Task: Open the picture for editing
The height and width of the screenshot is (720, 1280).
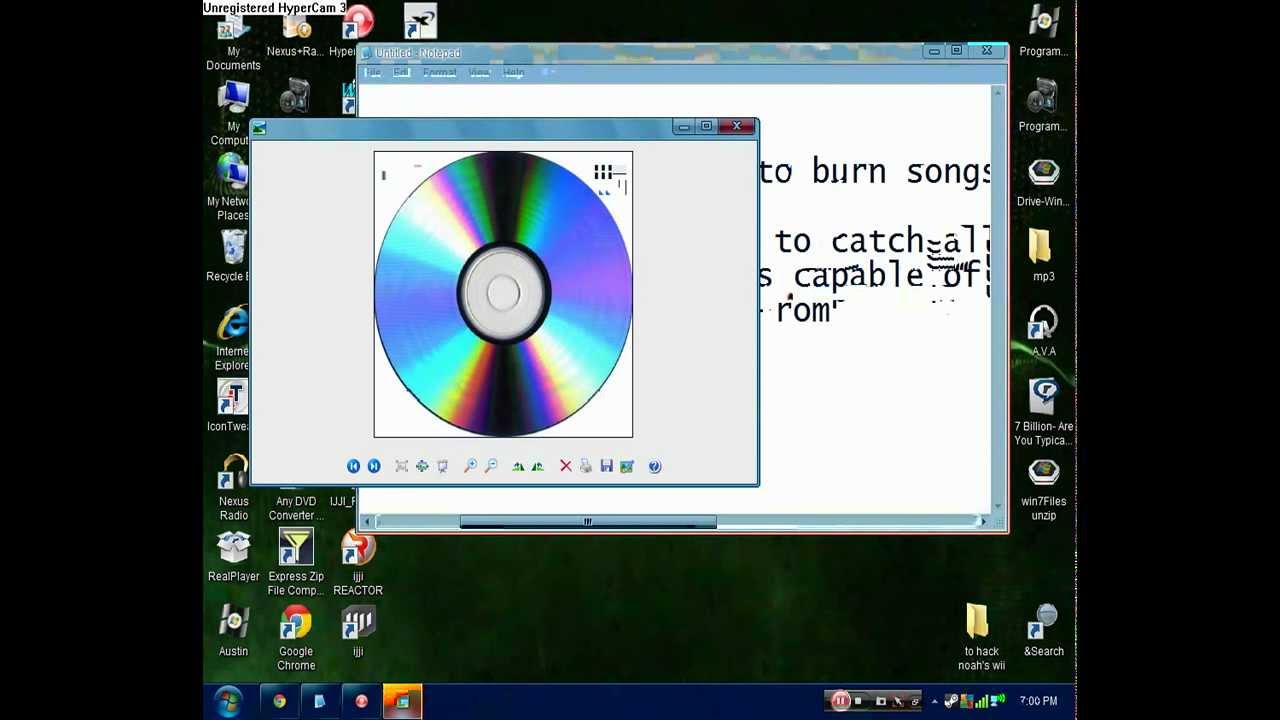Action: (x=627, y=466)
